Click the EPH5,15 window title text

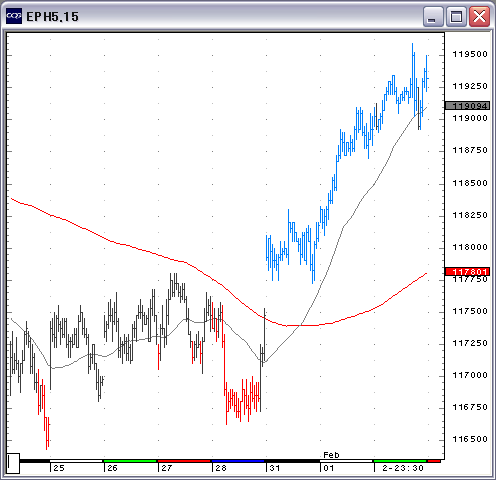pos(52,17)
